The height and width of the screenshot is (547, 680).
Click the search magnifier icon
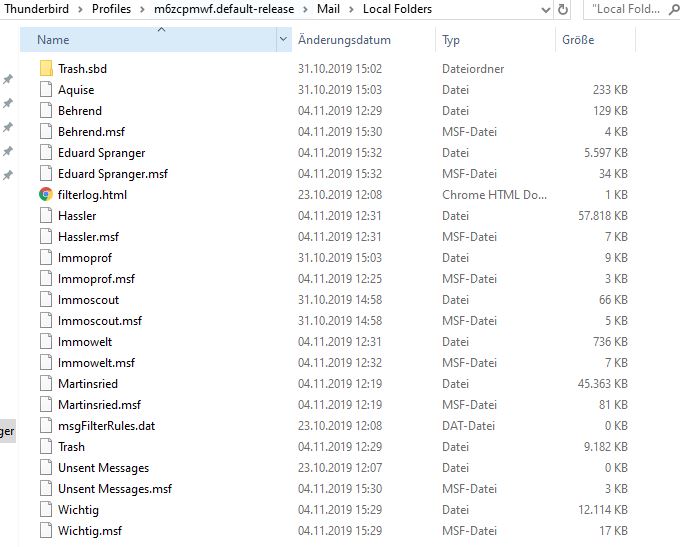coord(674,9)
